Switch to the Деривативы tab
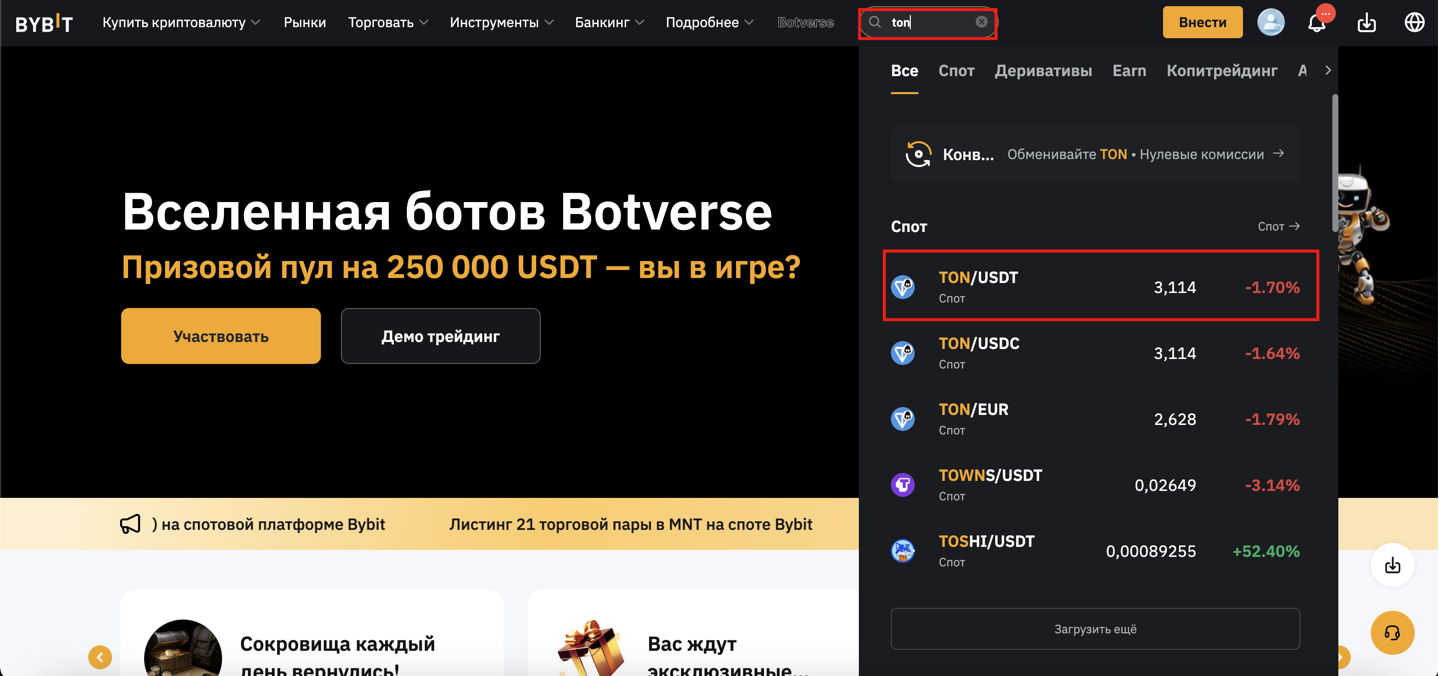 coord(1043,71)
